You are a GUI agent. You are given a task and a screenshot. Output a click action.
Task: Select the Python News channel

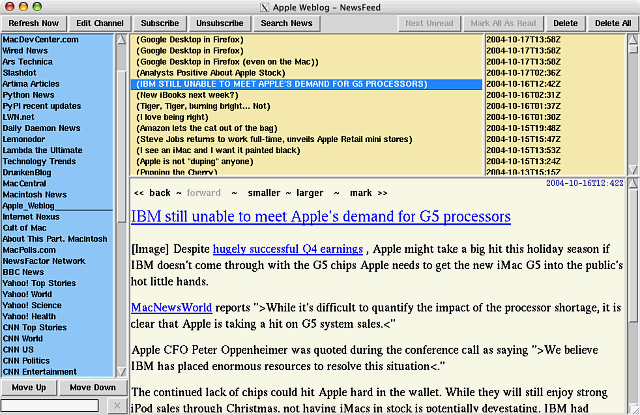click(57, 95)
